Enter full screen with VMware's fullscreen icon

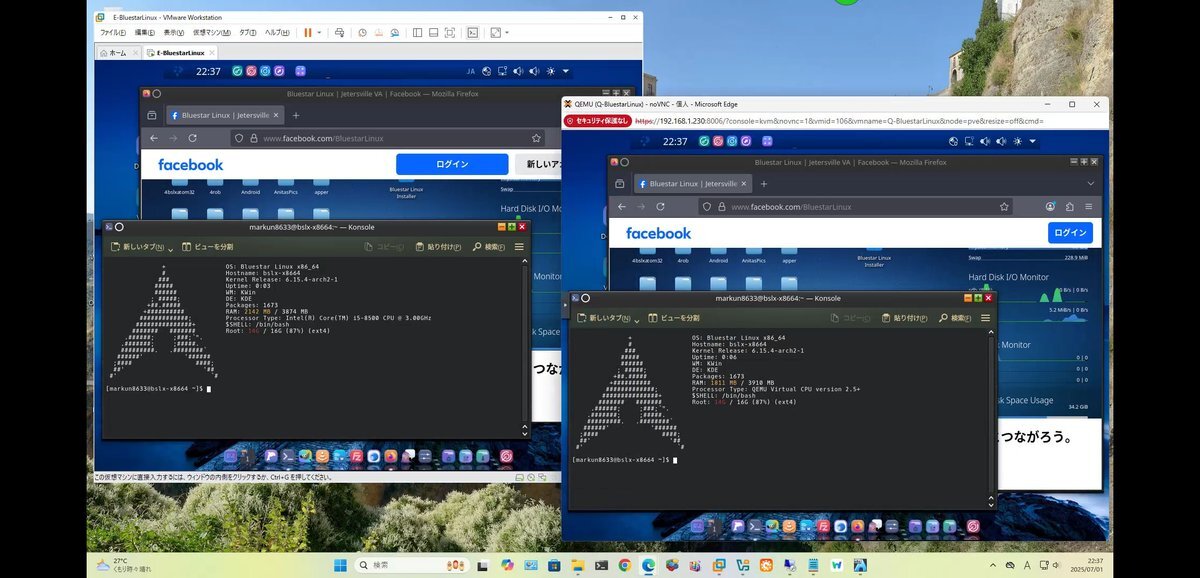coord(449,33)
